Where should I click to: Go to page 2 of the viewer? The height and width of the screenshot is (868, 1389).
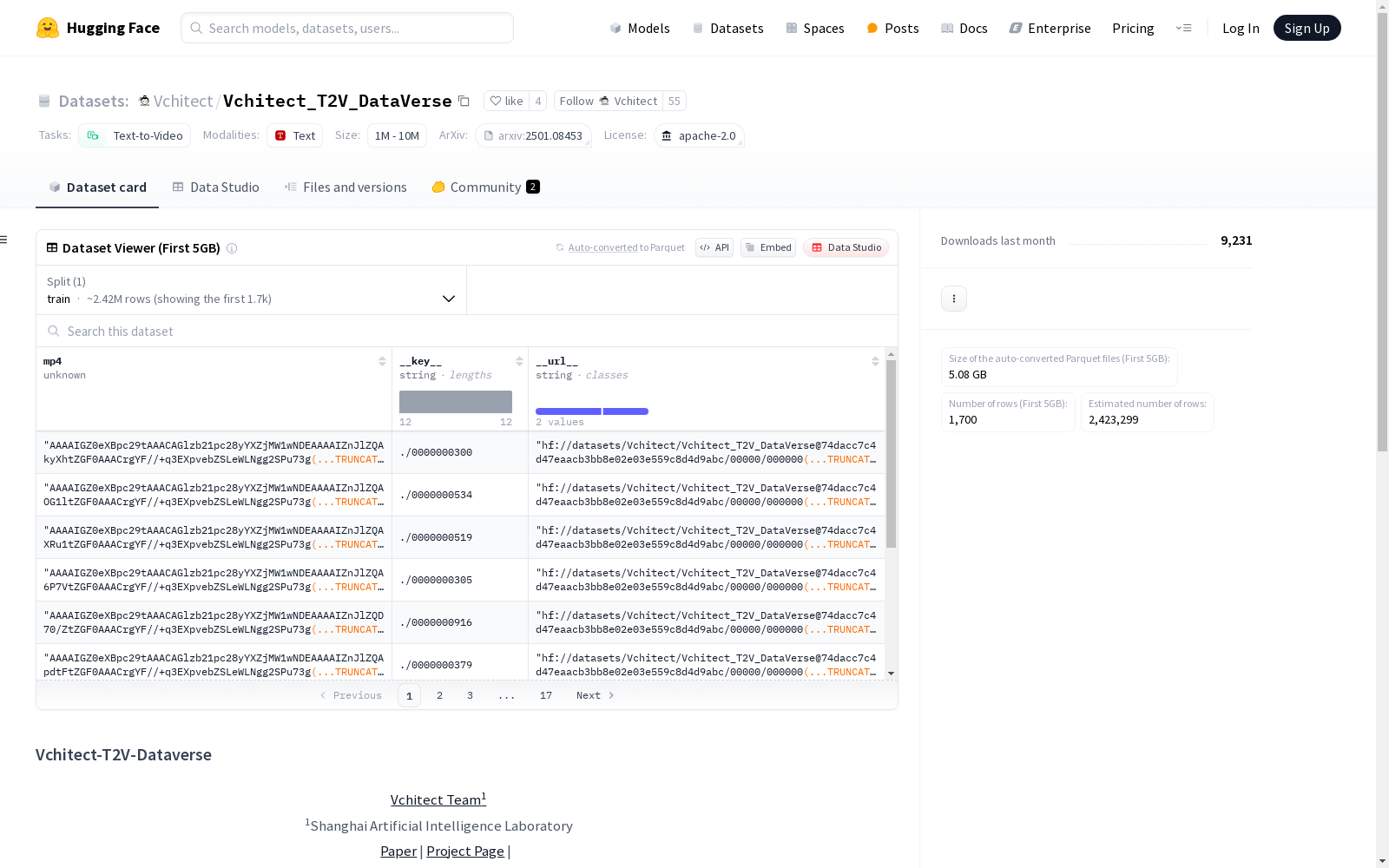(x=440, y=695)
